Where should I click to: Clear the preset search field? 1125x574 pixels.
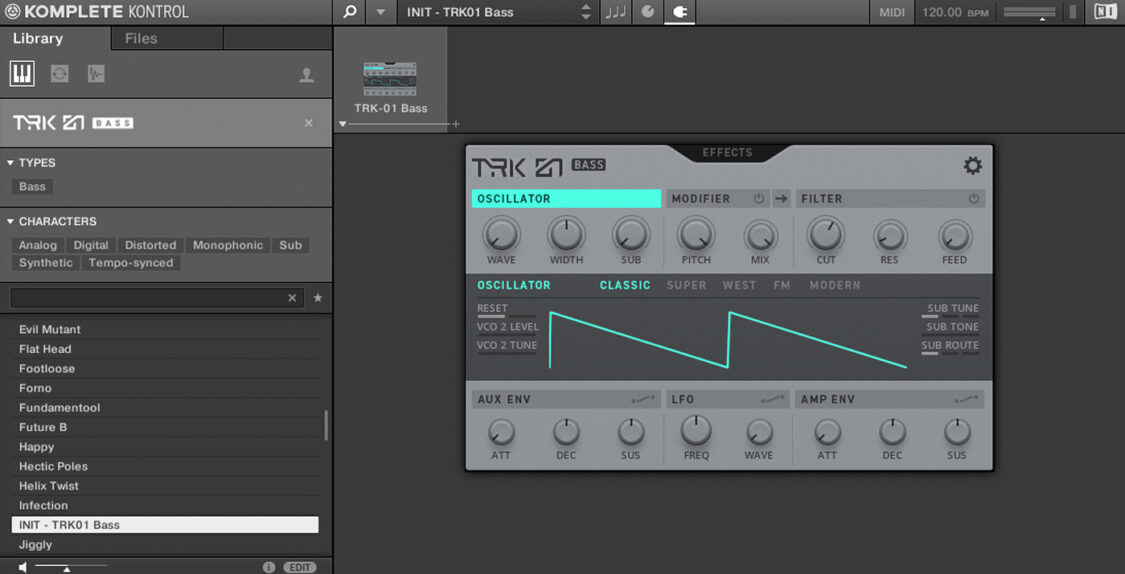point(292,298)
